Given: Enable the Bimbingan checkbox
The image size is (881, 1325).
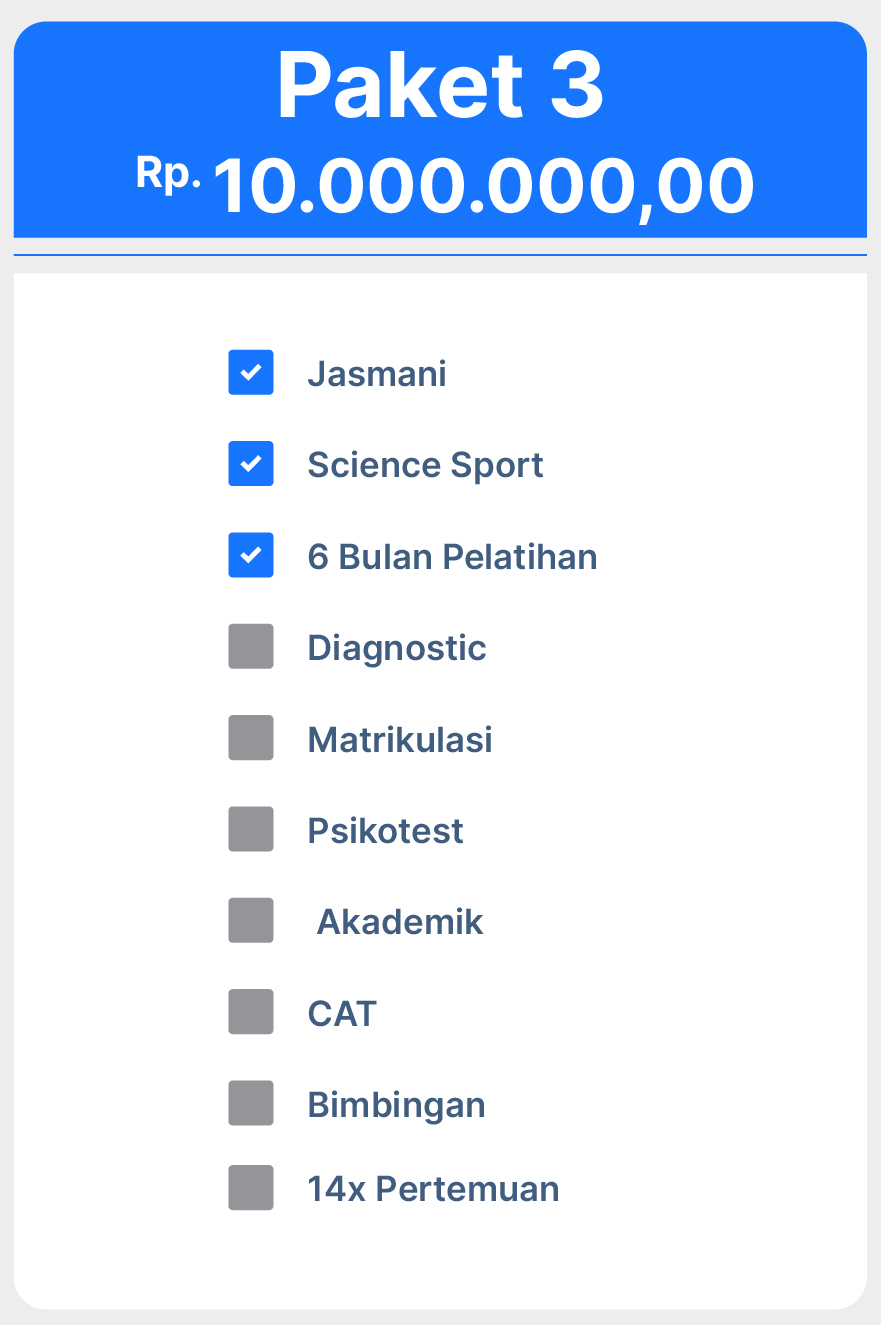Looking at the screenshot, I should point(251,1104).
